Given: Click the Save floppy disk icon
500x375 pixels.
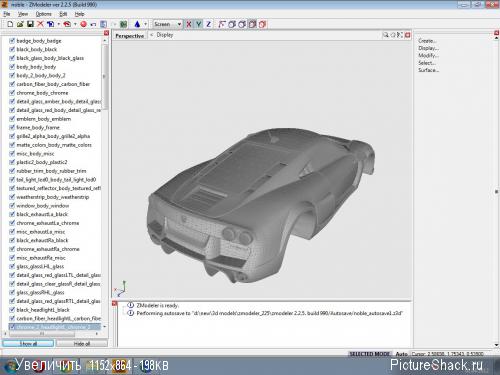Looking at the screenshot, I should [x=30, y=24].
